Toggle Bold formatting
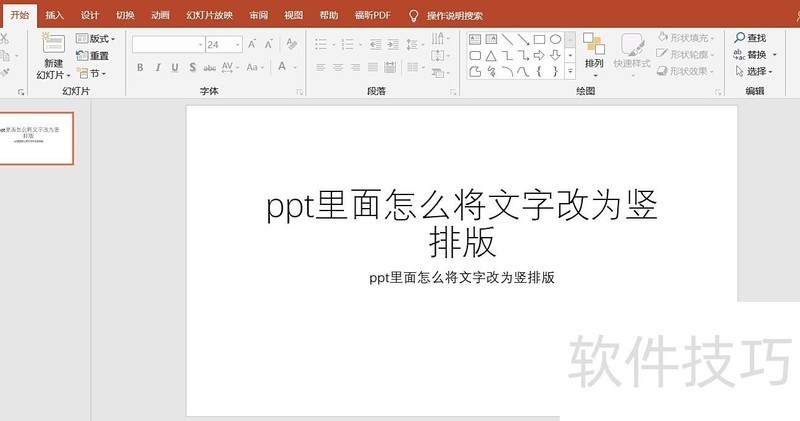The width and height of the screenshot is (800, 421). coord(140,67)
